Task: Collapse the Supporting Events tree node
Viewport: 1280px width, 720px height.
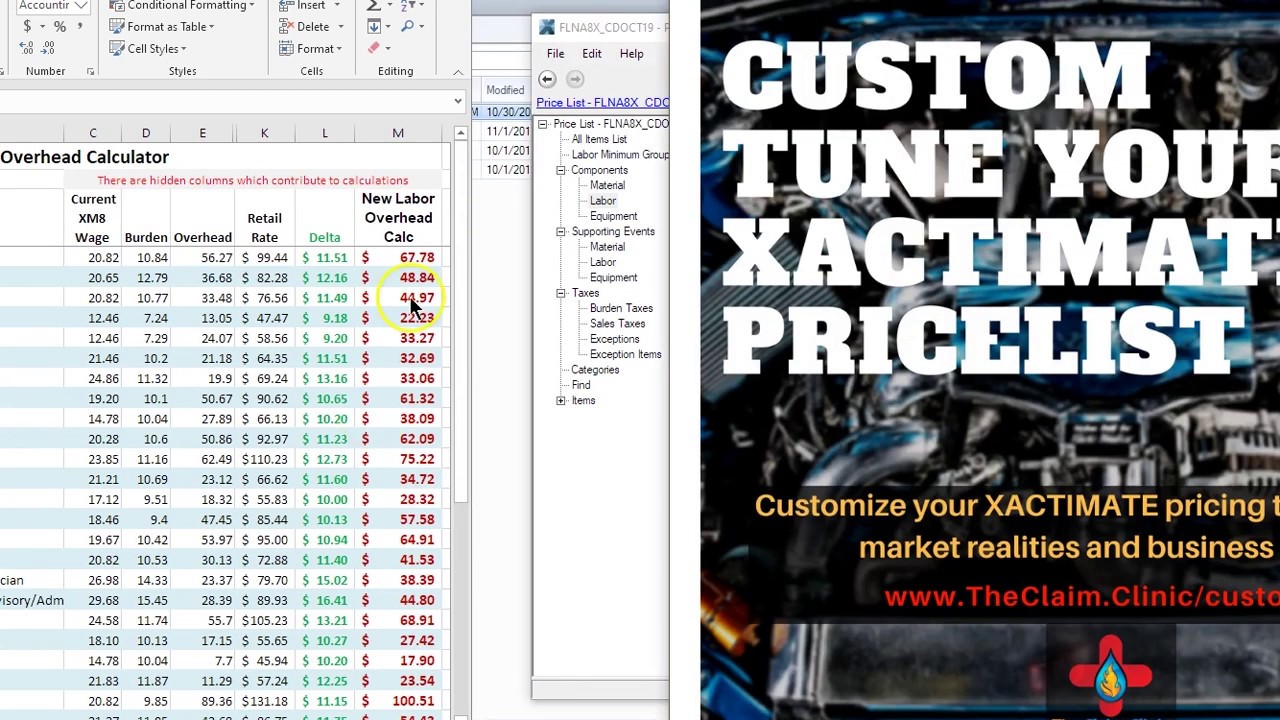Action: click(x=561, y=232)
